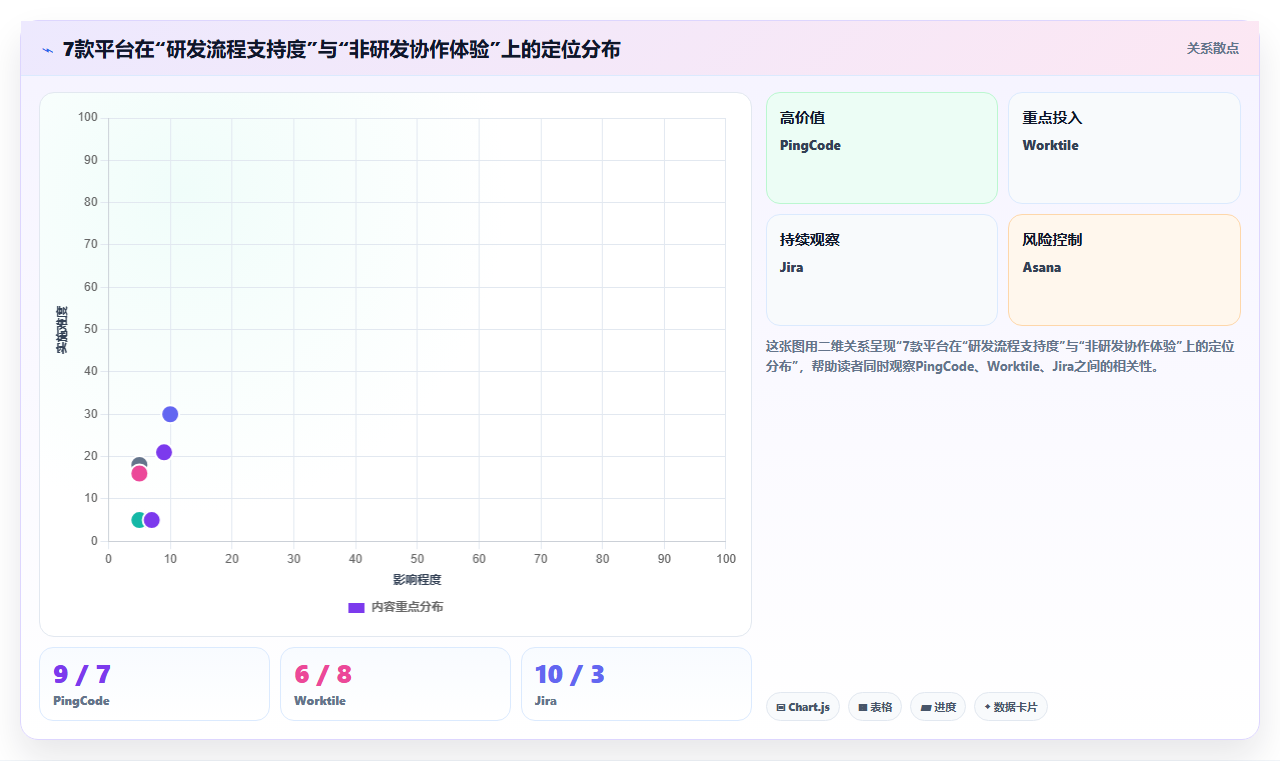The image size is (1280, 761).
Task: Click the 实施难度 y-axis title
Action: tap(62, 330)
